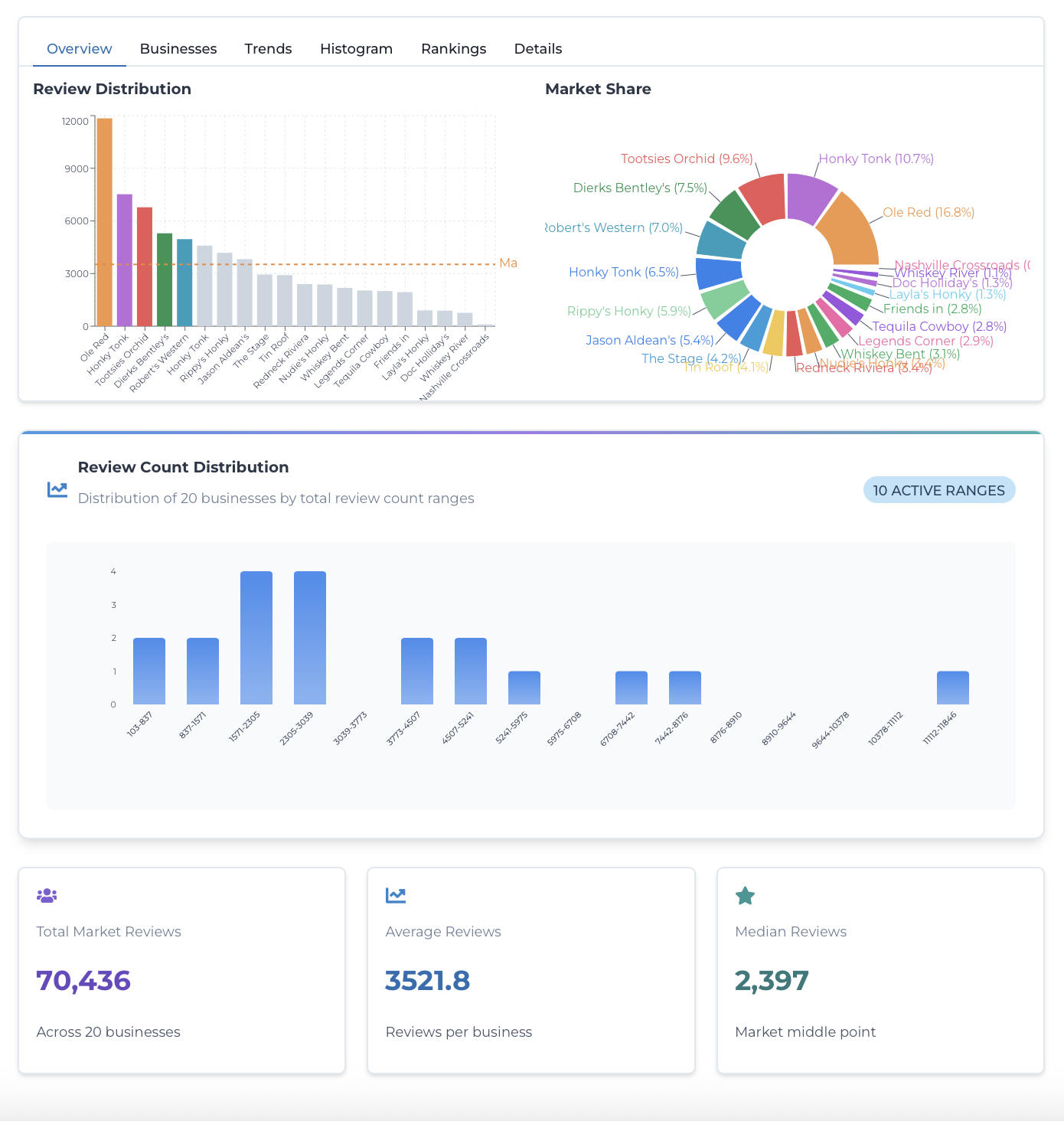
Task: Click the 3521.8 average reviews value
Action: [x=428, y=980]
